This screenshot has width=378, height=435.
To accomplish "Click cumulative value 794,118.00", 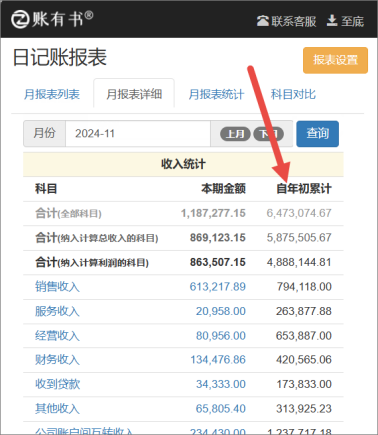I will pyautogui.click(x=304, y=287).
